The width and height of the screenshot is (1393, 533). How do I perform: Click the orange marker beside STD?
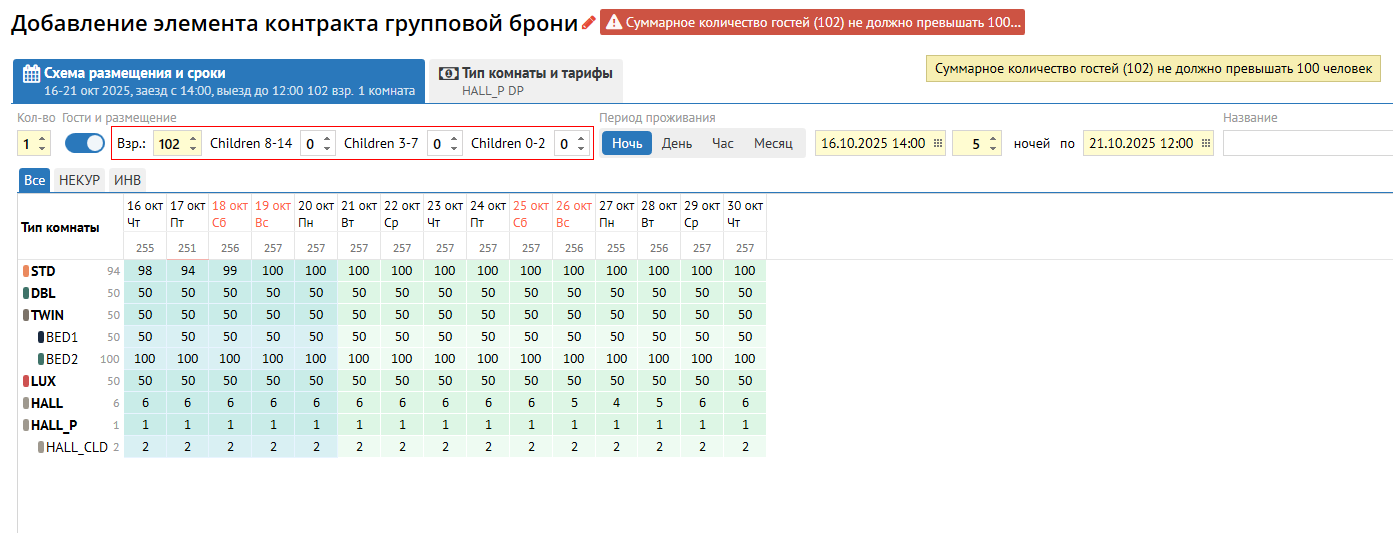pyautogui.click(x=25, y=271)
